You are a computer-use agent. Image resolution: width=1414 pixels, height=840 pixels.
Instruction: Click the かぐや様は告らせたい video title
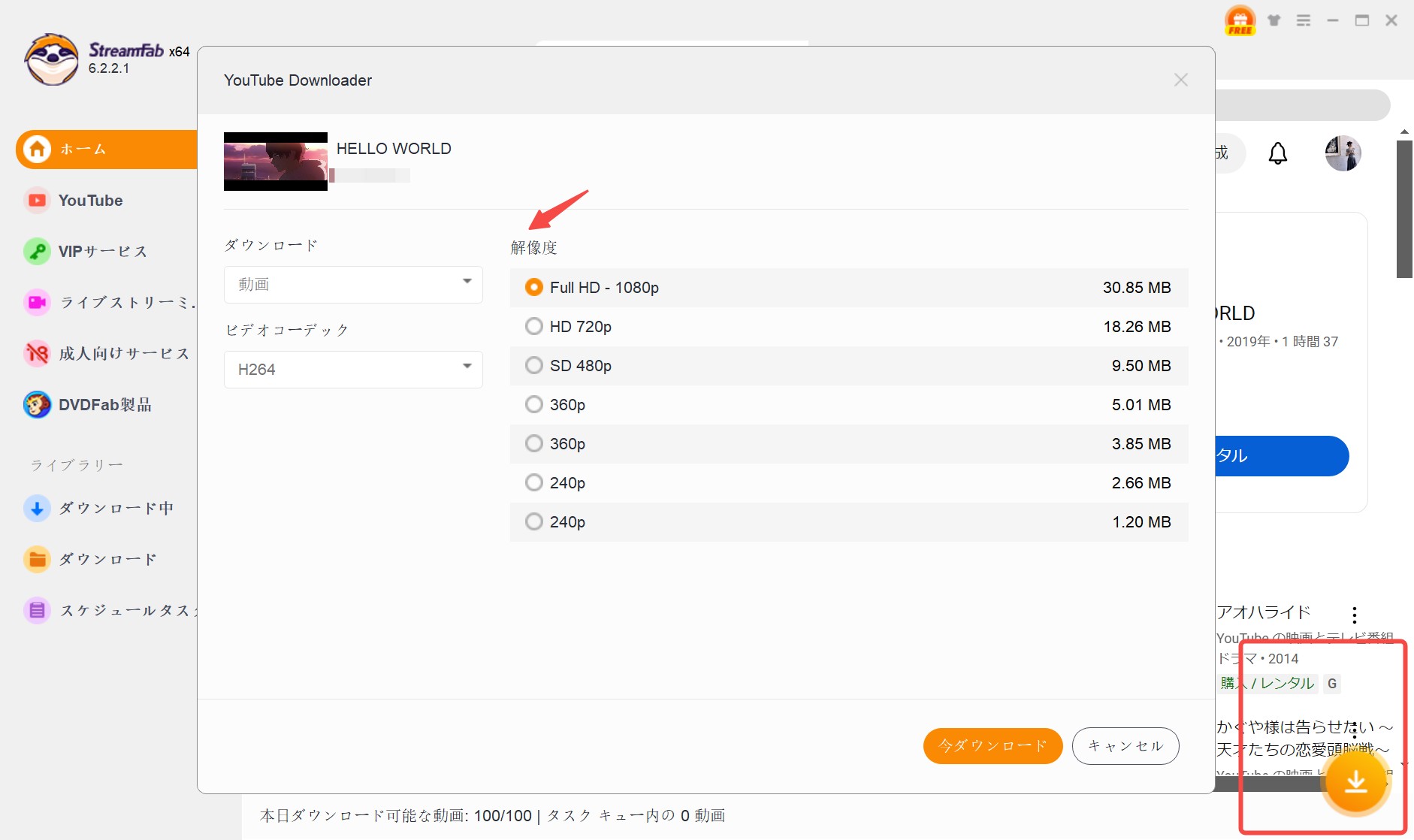pos(1305,738)
